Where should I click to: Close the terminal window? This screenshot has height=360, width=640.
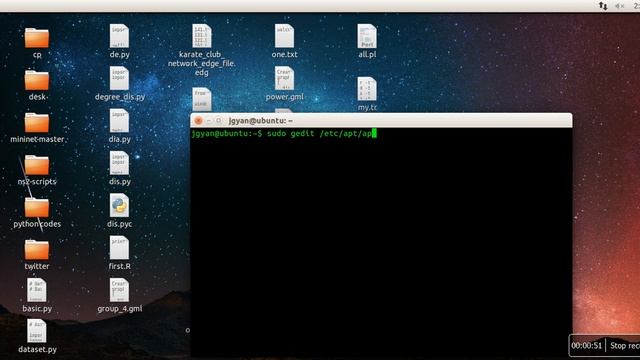tap(198, 121)
